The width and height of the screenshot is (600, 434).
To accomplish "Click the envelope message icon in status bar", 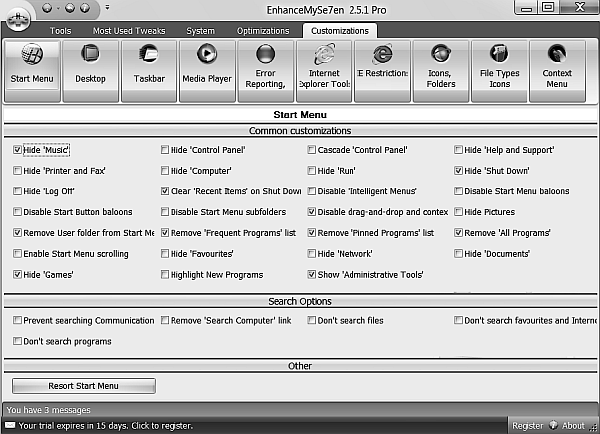I will [10, 426].
